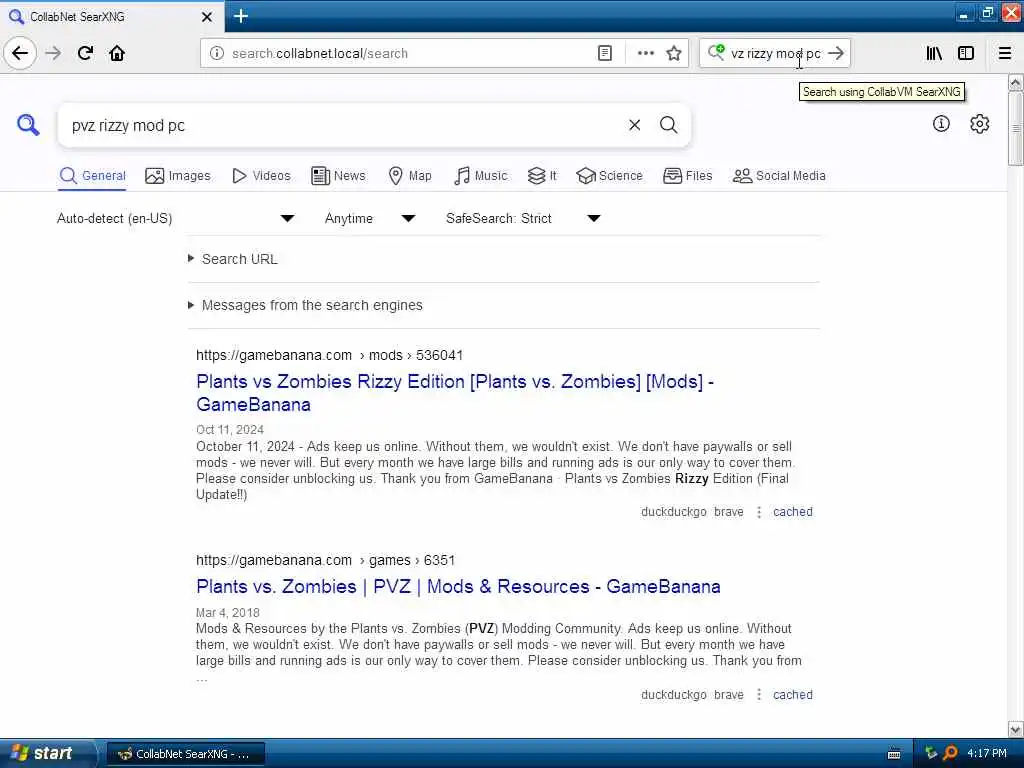Click the SearXNG logo magnifier

click(28, 124)
